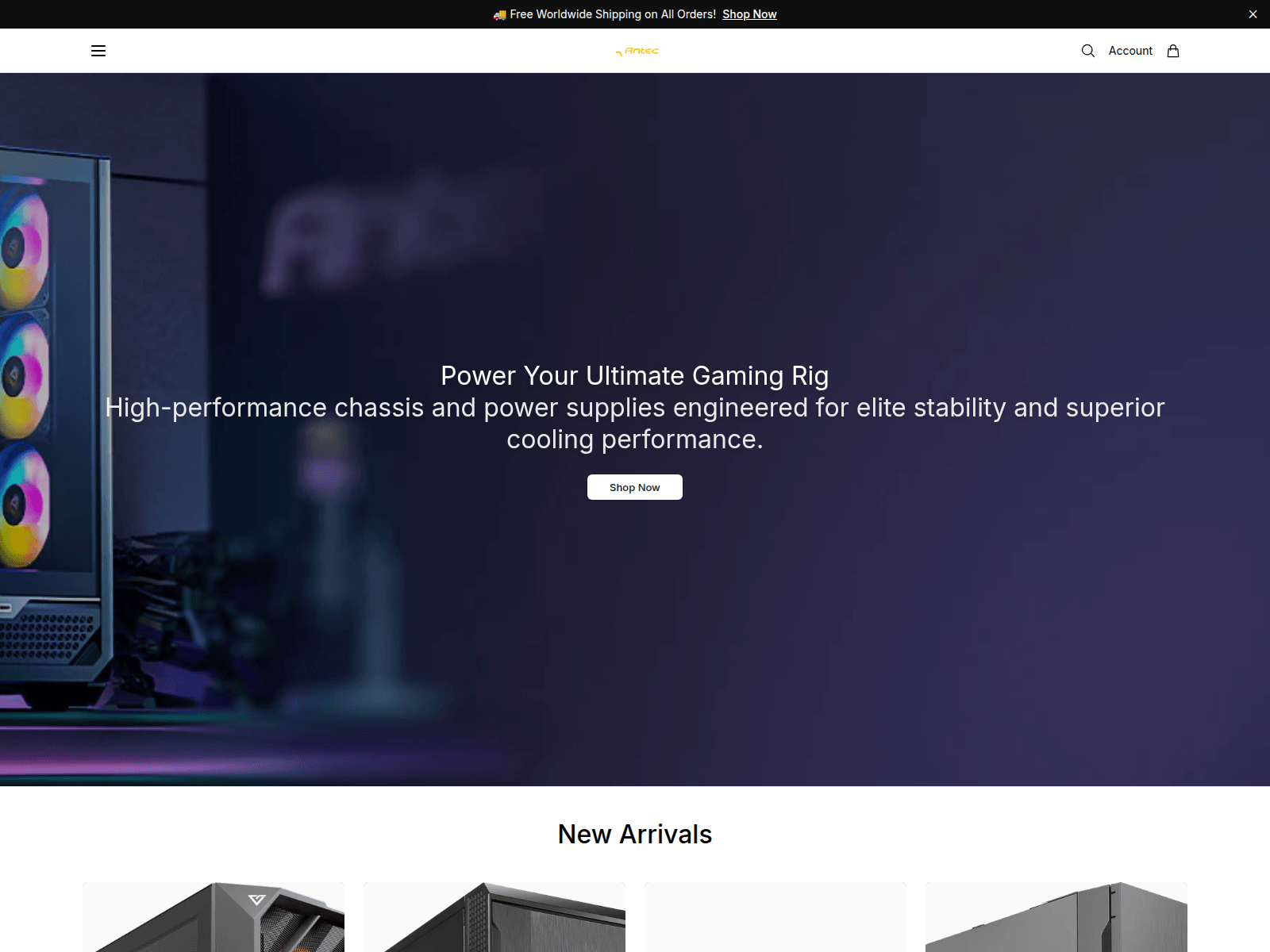The height and width of the screenshot is (952, 1270).
Task: Open the hamburger navigation menu
Action: point(98,51)
